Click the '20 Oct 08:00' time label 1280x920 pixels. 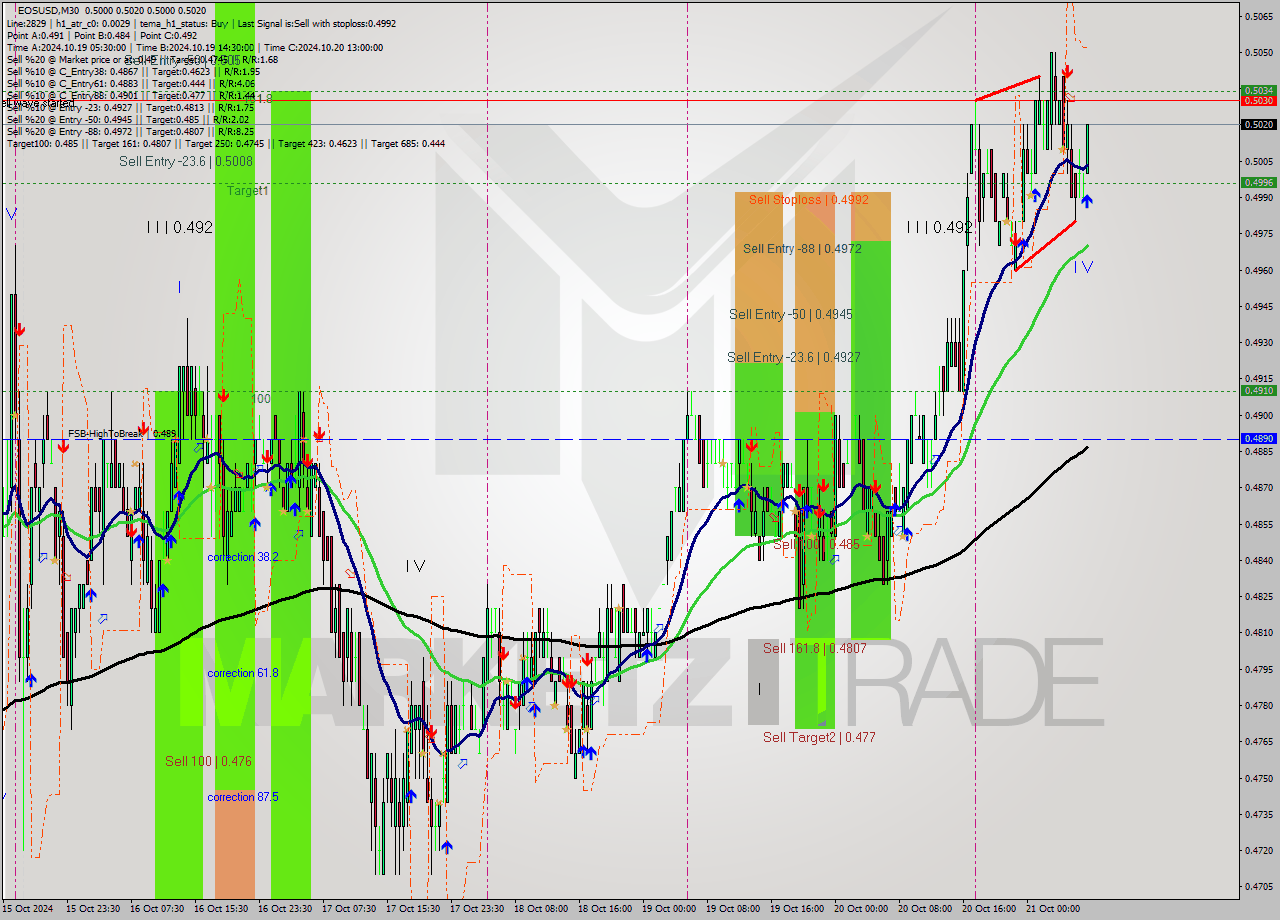(924, 909)
